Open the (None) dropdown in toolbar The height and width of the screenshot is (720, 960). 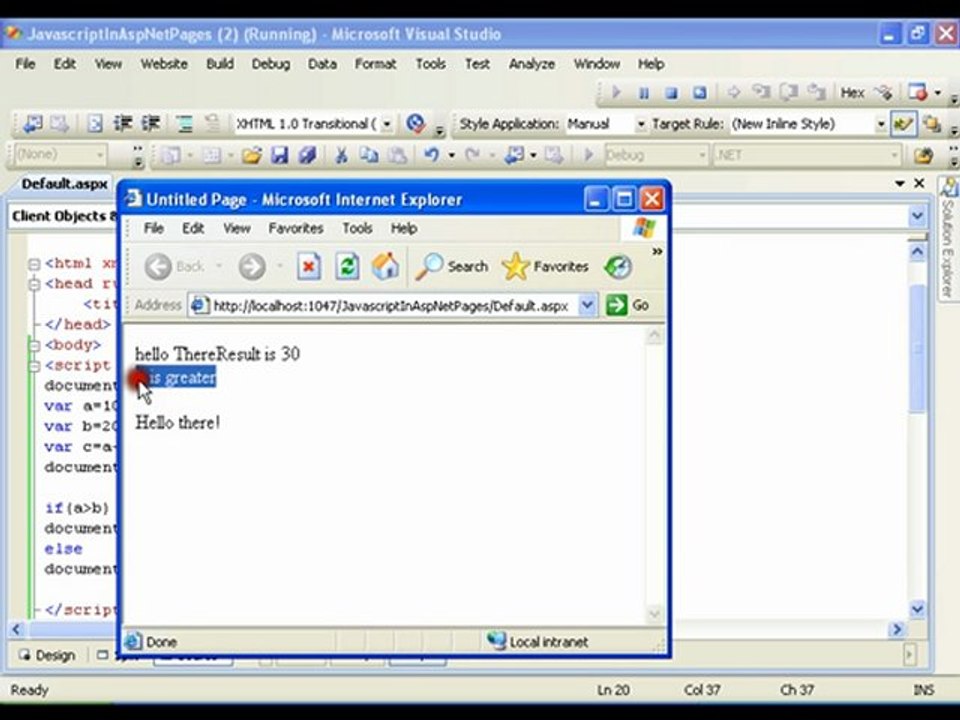tap(100, 155)
